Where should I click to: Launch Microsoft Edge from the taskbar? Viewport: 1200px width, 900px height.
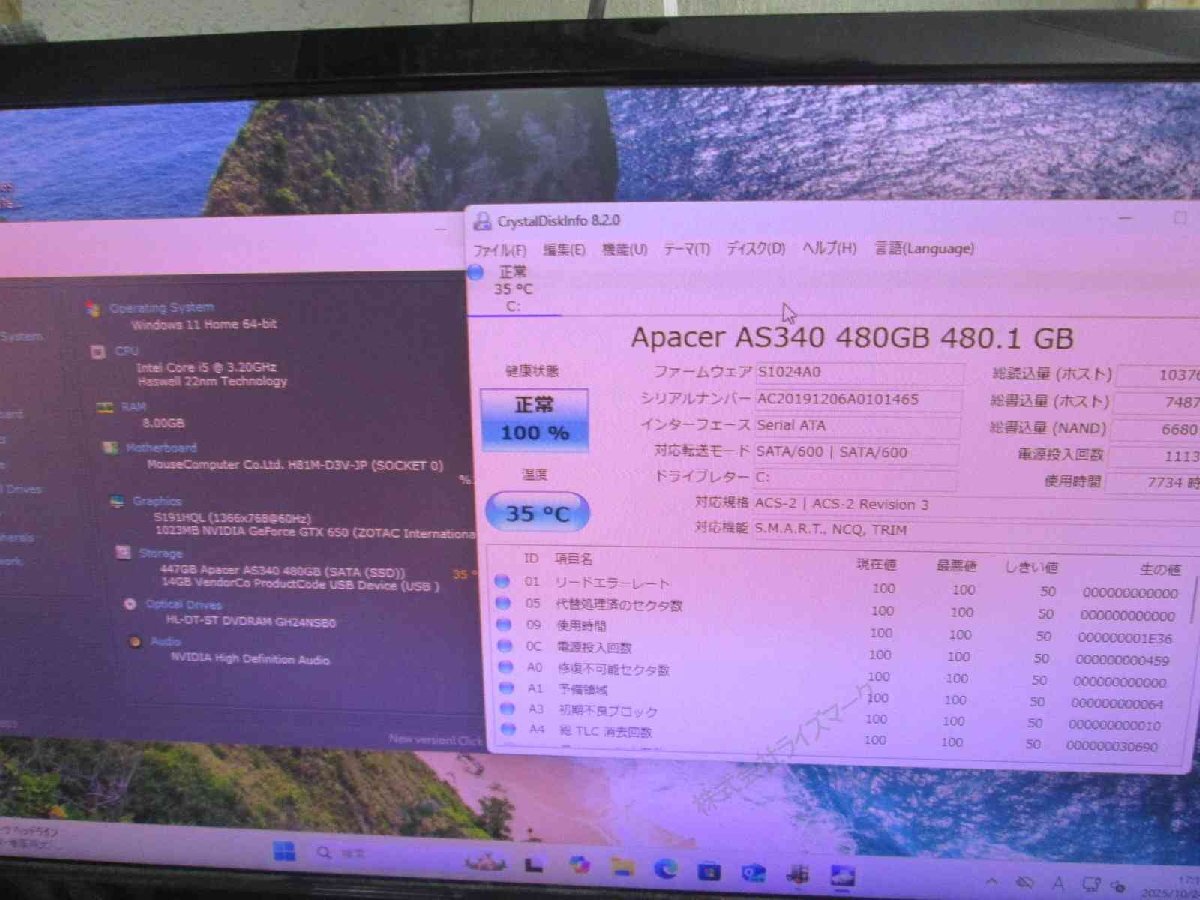point(666,868)
